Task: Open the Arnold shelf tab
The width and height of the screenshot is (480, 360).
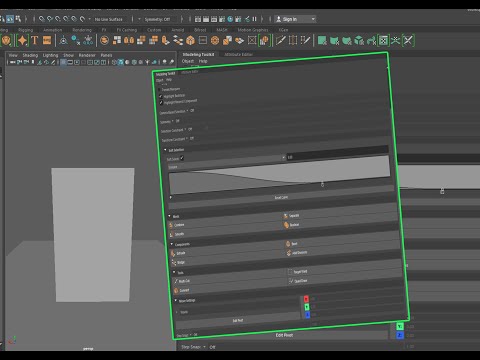Action: tap(178, 30)
